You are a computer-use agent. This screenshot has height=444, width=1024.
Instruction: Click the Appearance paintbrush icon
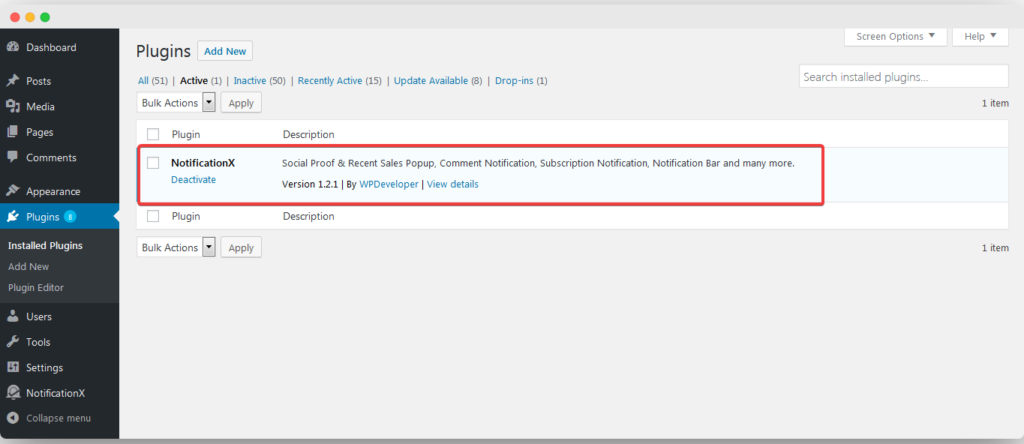tap(13, 191)
